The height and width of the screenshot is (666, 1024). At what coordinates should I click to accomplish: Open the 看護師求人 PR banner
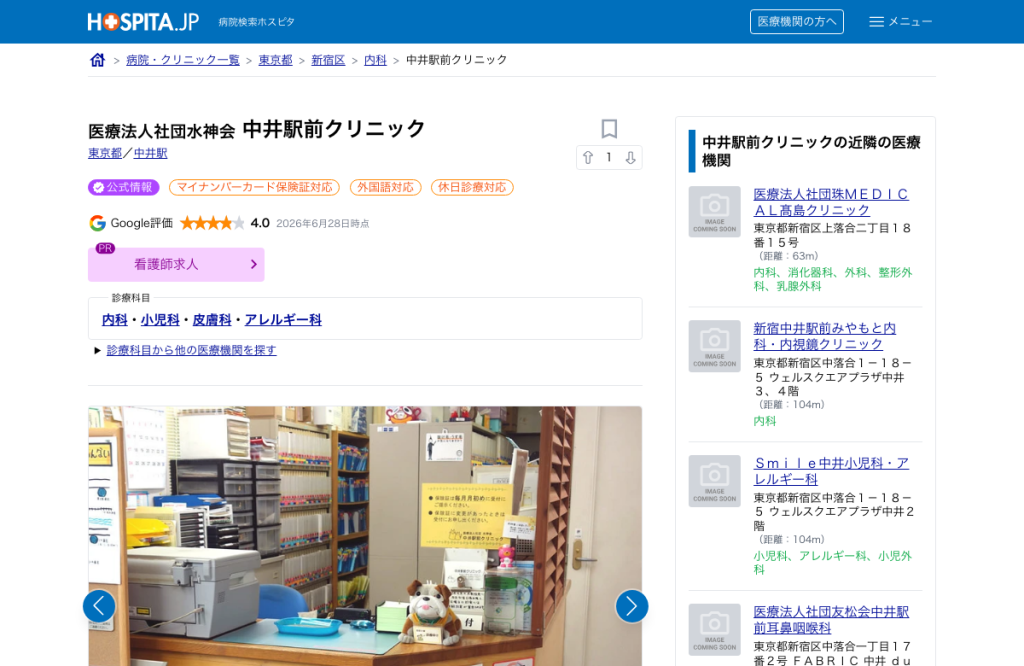click(x=176, y=264)
